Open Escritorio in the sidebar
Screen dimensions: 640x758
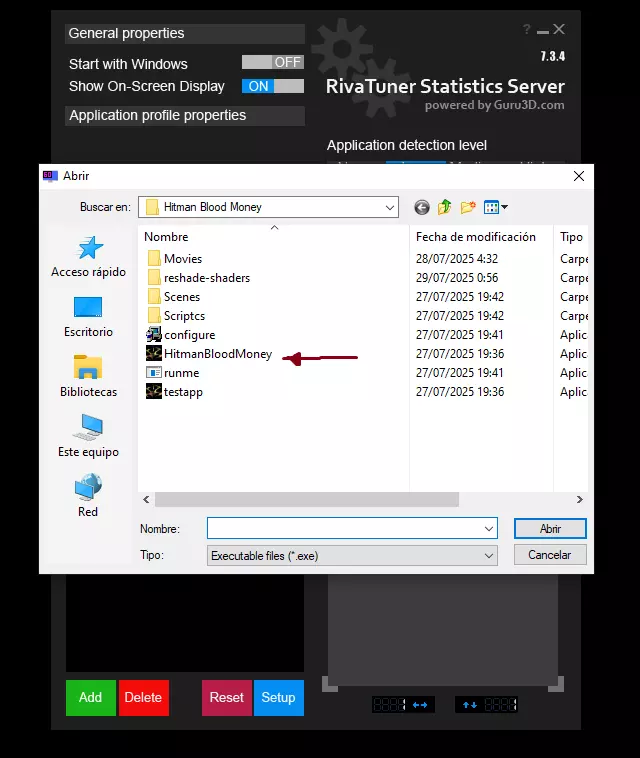(88, 317)
